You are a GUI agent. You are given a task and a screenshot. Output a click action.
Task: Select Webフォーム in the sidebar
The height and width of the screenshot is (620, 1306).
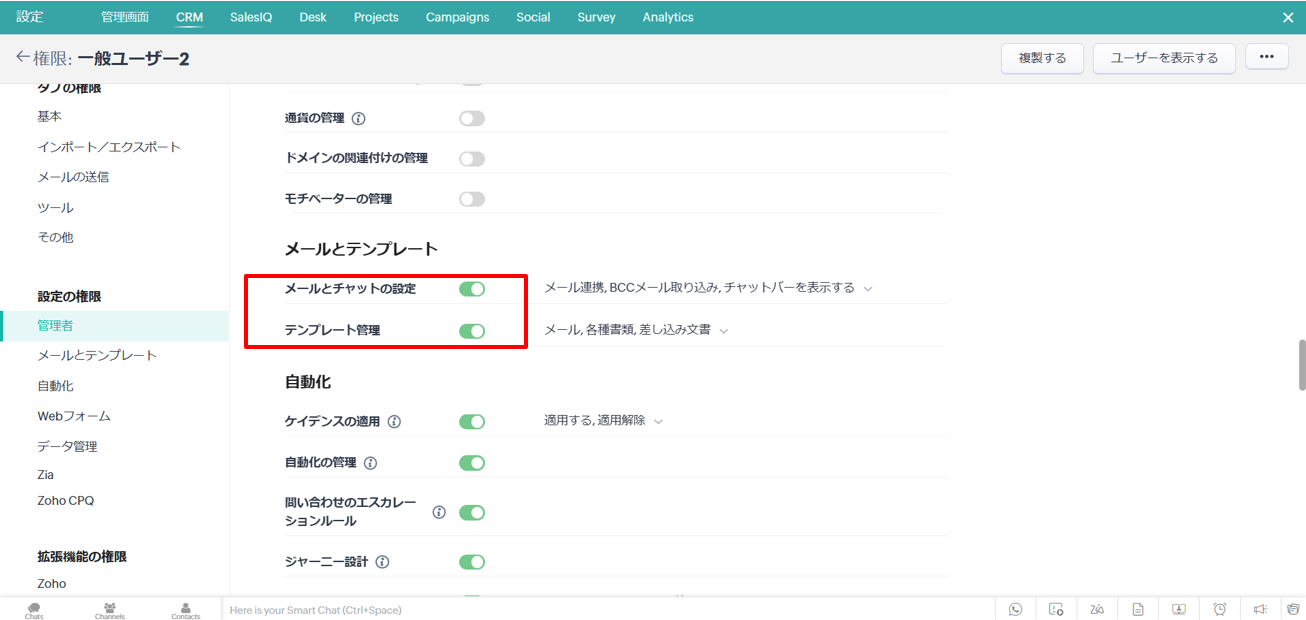coord(74,415)
